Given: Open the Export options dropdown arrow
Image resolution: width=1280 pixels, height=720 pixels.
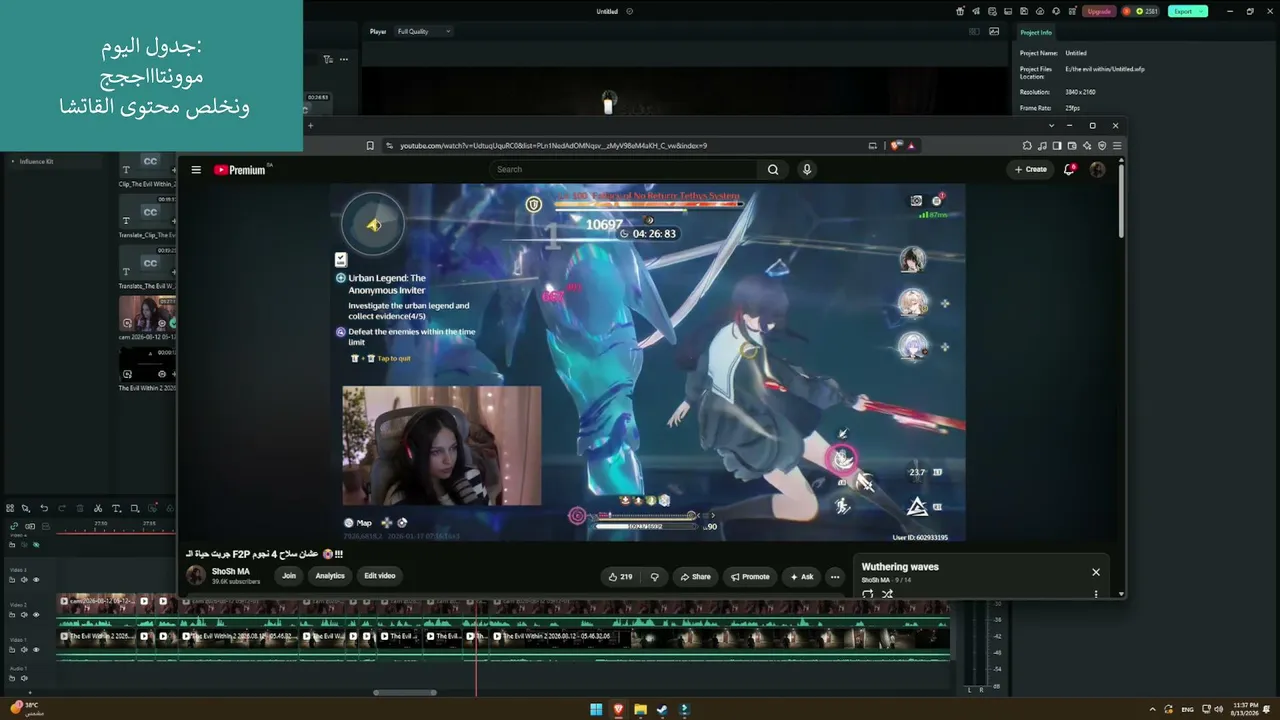Looking at the screenshot, I should (1201, 11).
